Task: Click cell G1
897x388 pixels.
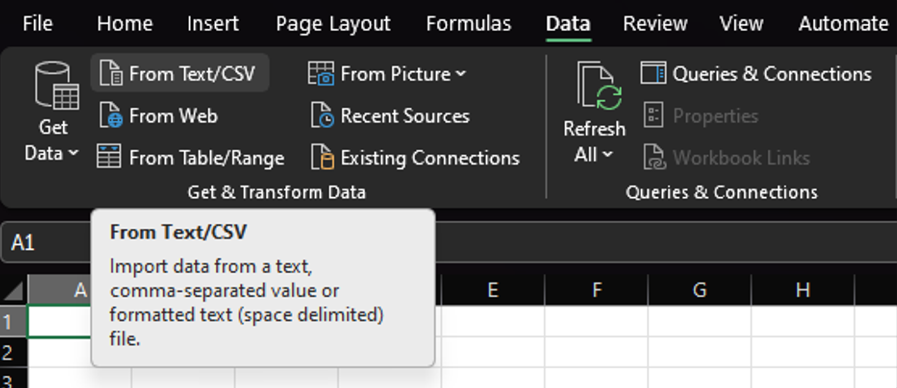Action: coord(699,321)
